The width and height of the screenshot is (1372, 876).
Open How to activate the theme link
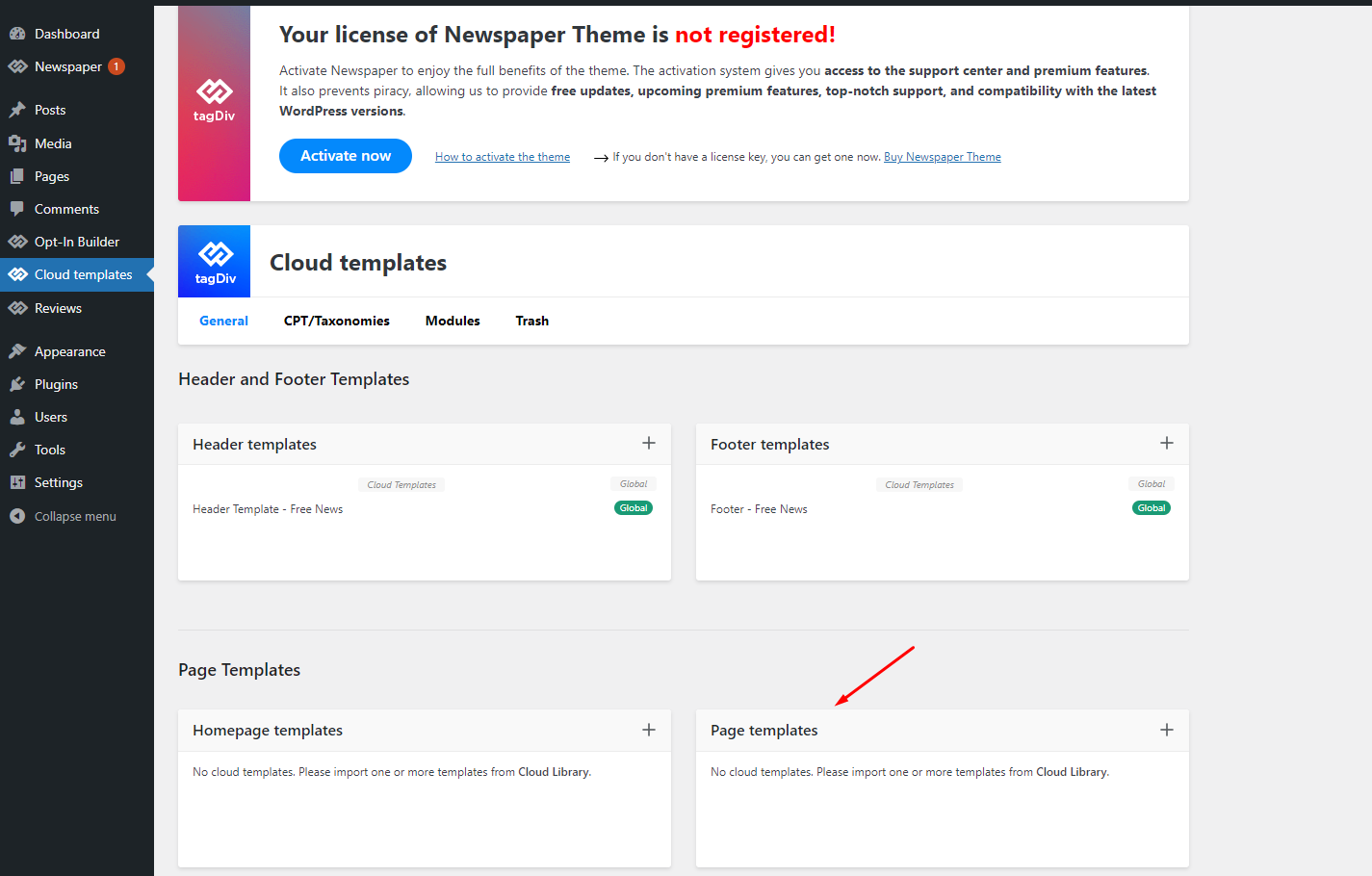pyautogui.click(x=503, y=157)
